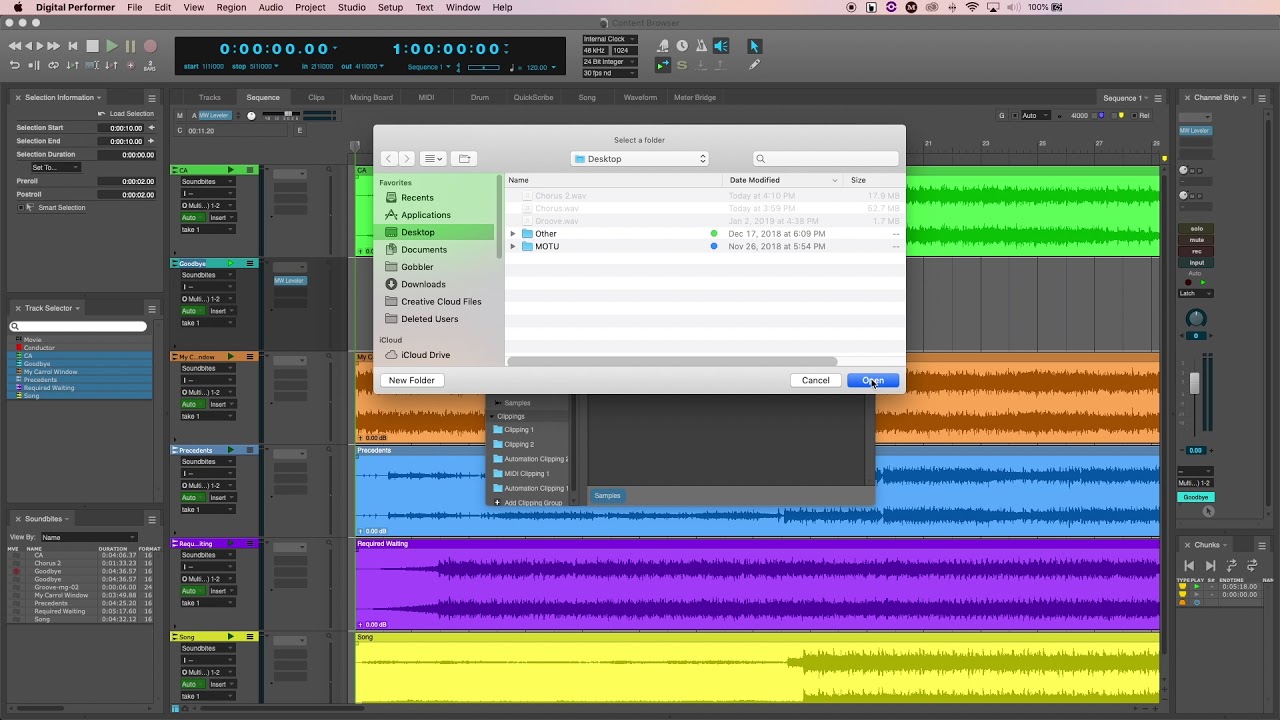
Task: Open the Project menu
Action: pyautogui.click(x=310, y=7)
